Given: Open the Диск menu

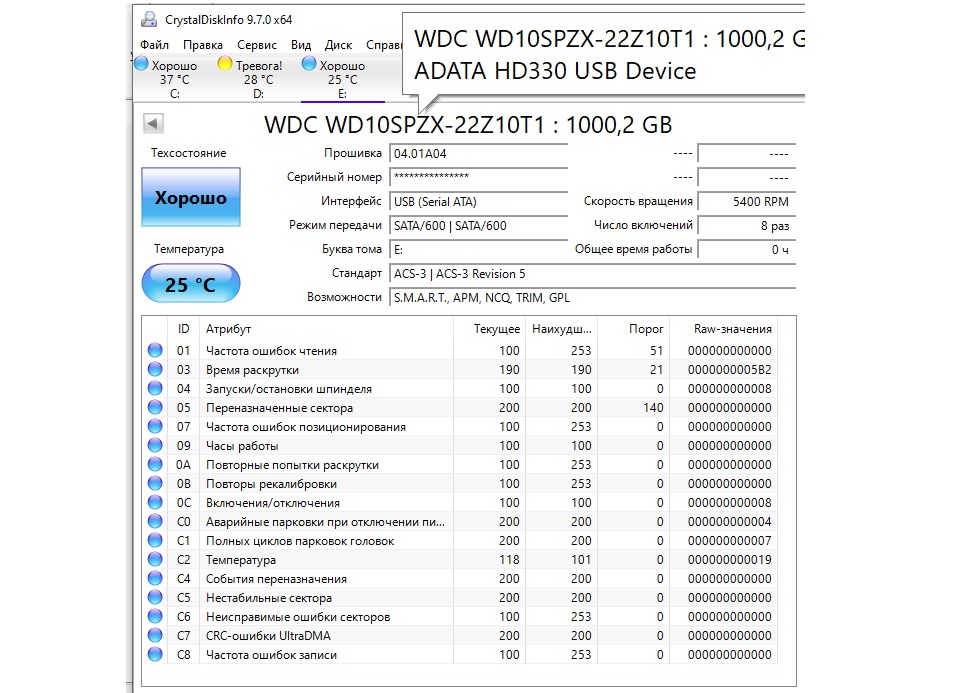Looking at the screenshot, I should tap(338, 45).
